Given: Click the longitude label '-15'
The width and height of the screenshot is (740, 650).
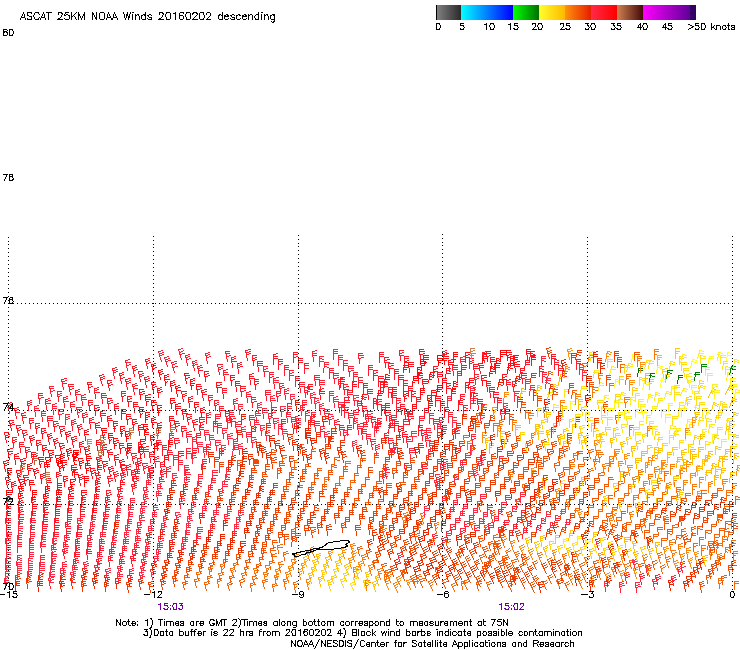Looking at the screenshot, I should coord(8,595).
